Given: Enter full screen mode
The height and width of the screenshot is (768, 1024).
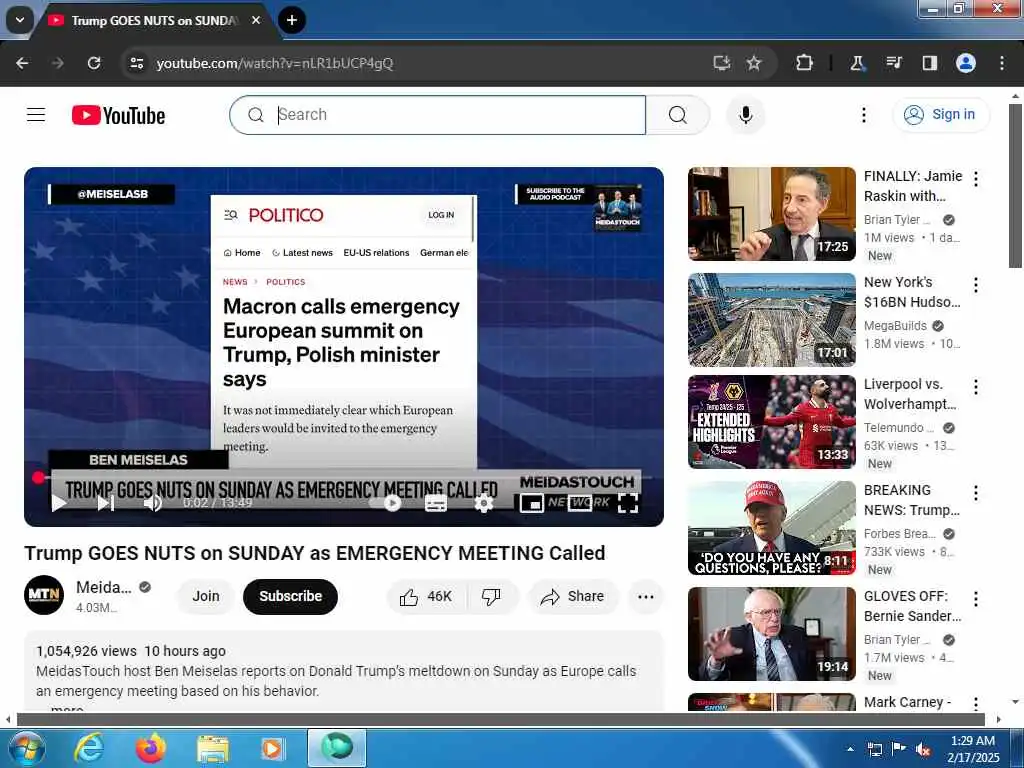Looking at the screenshot, I should click(628, 503).
